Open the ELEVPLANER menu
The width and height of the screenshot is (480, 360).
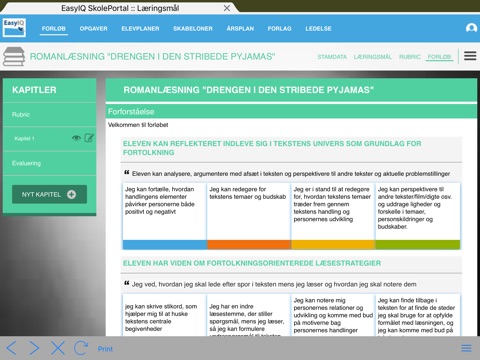[x=140, y=29]
